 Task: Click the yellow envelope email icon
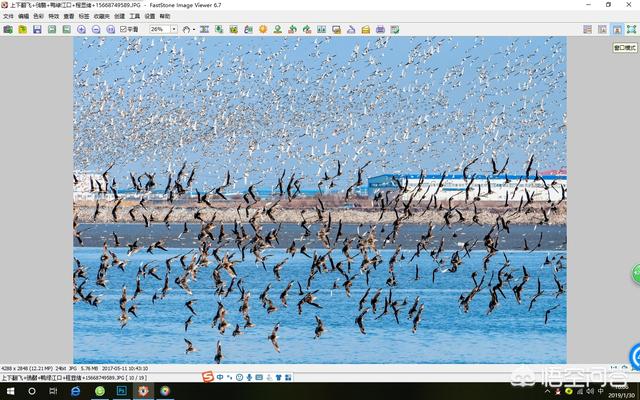(366, 29)
